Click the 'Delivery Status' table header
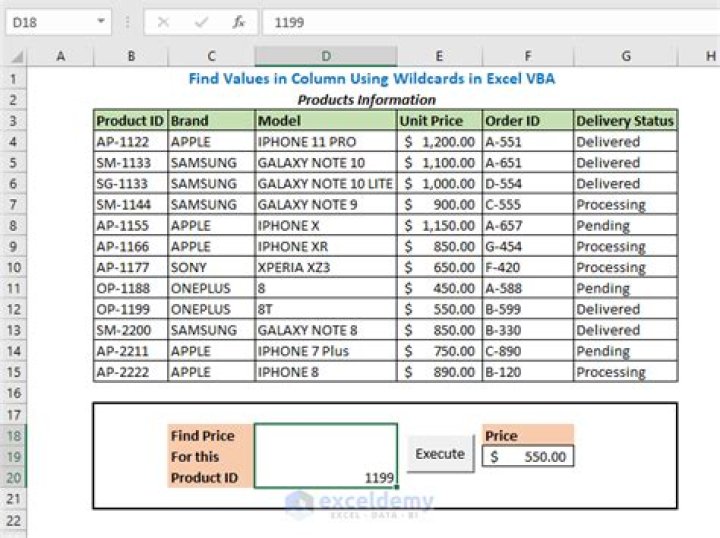 pos(625,121)
